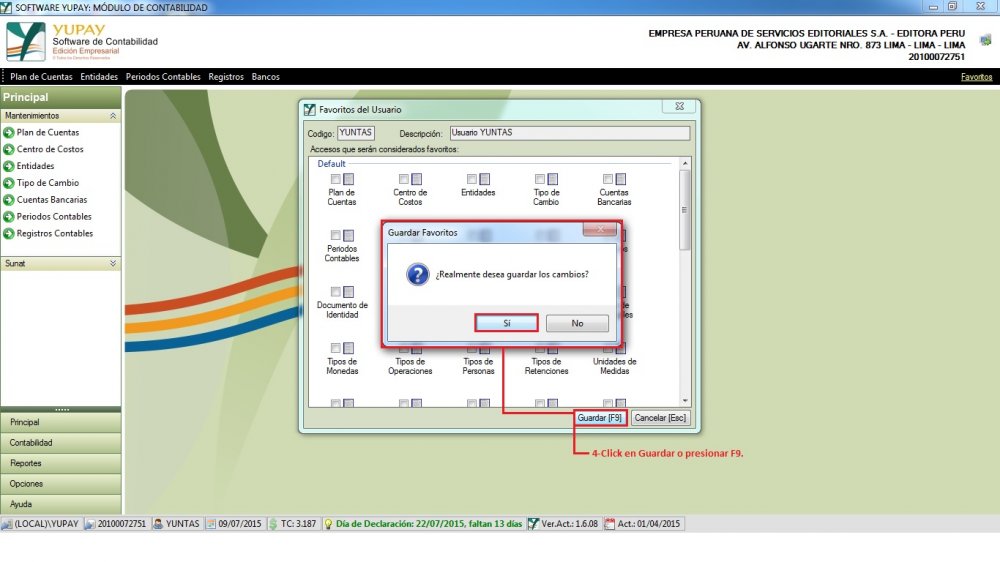Click the green arrow icon beside Plan de Cuentas in sidebar
The height and width of the screenshot is (562, 1000).
9,133
